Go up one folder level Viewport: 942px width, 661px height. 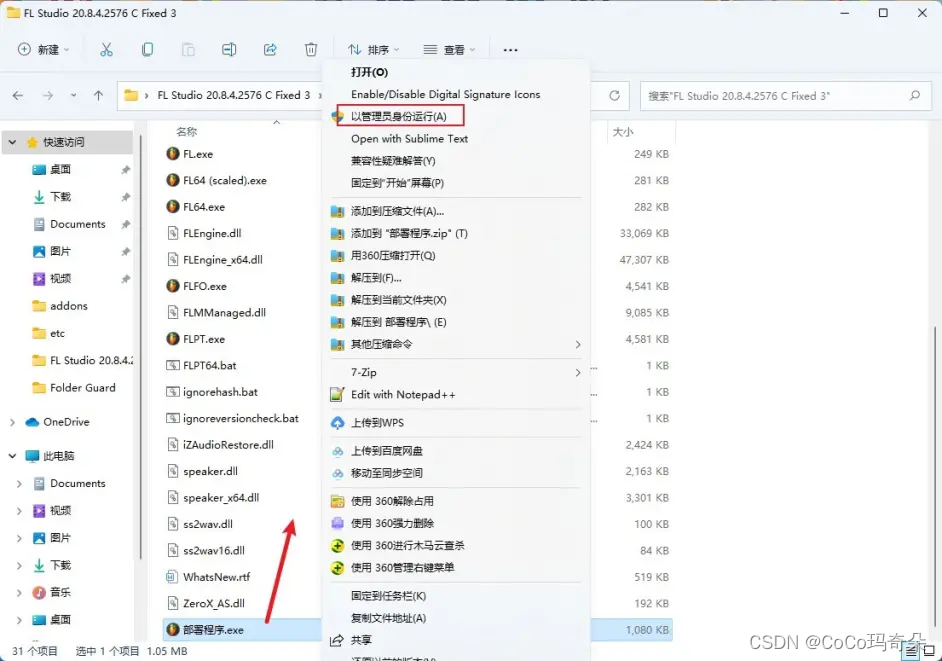click(99, 95)
